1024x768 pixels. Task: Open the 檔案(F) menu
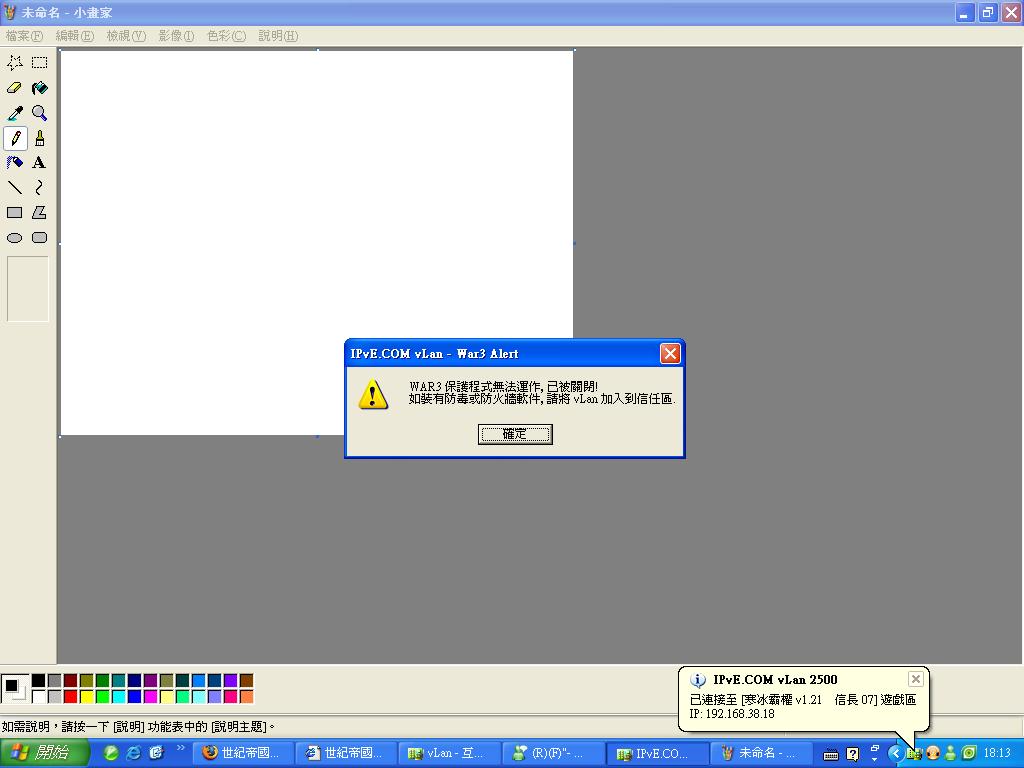(x=24, y=36)
